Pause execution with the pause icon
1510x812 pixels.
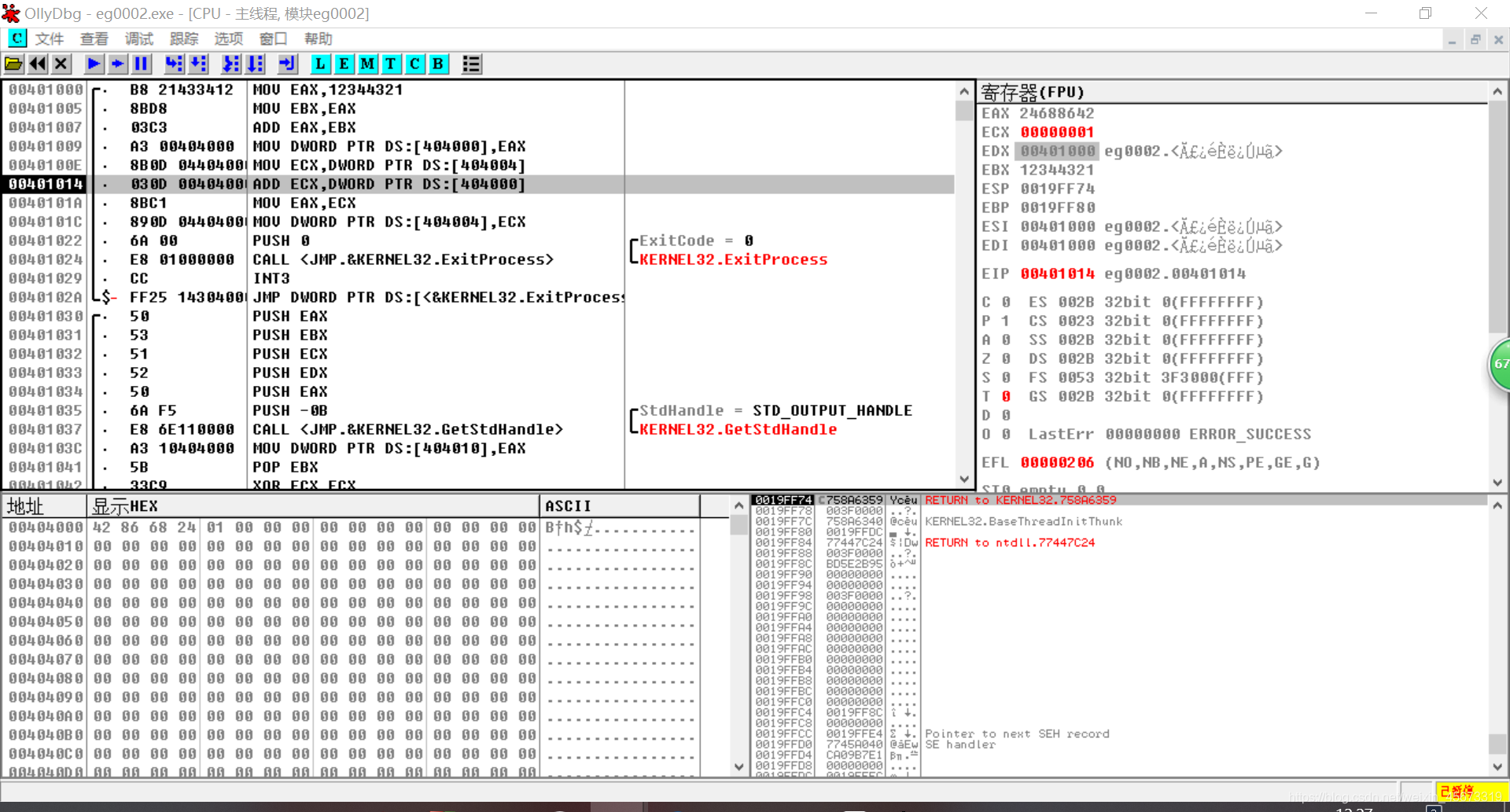[141, 64]
